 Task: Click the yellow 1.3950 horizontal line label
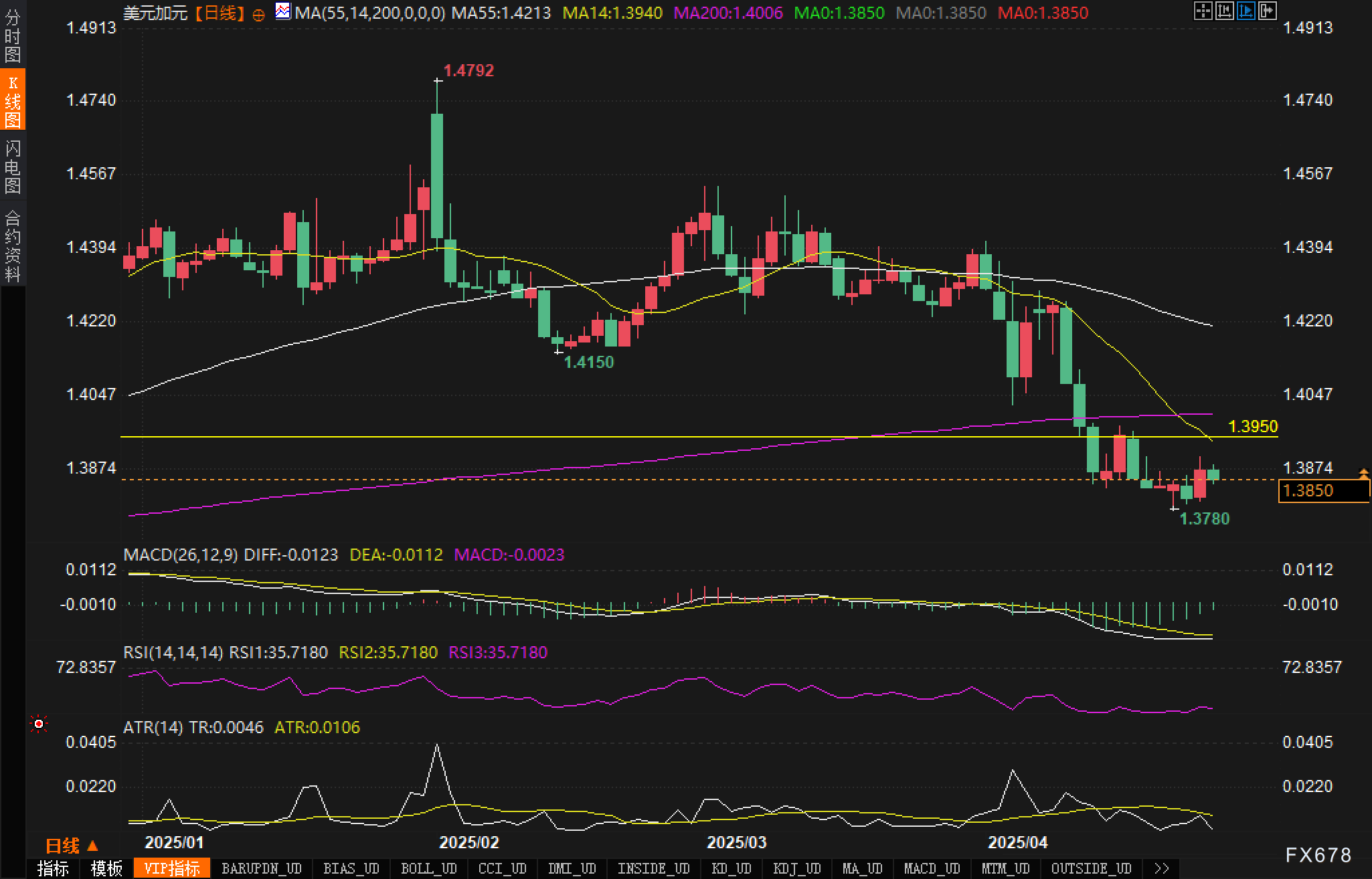[x=1253, y=426]
